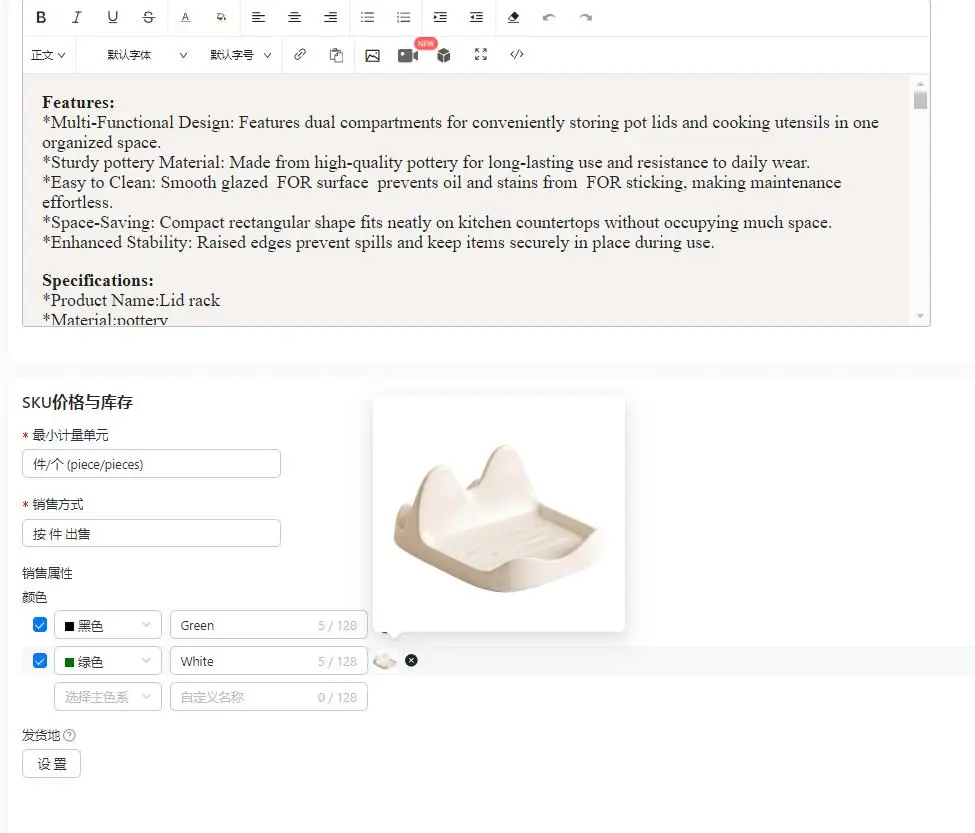
Task: Open the font color picker
Action: (x=185, y=17)
